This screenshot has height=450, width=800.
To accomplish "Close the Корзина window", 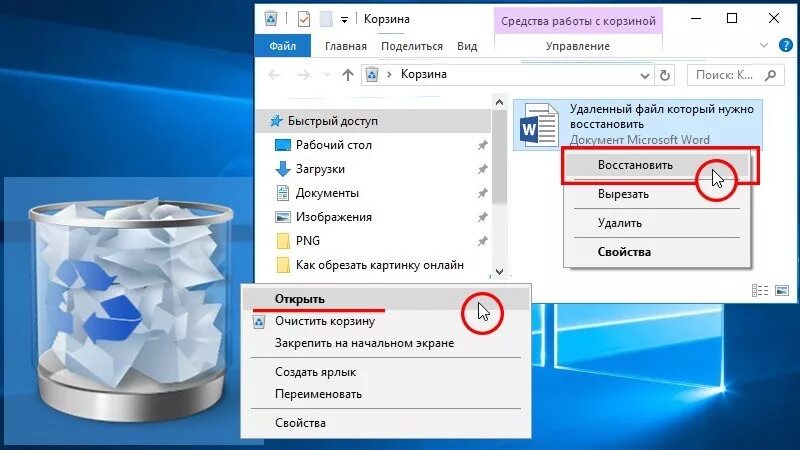I will tap(773, 19).
